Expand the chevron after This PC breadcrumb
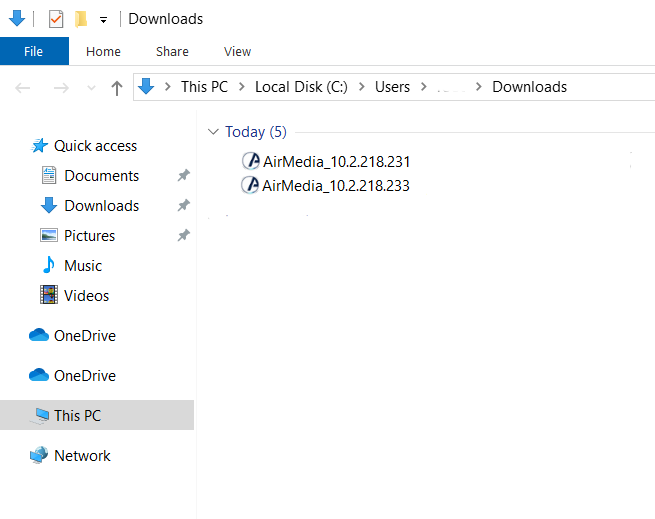This screenshot has width=655, height=519. [242, 87]
